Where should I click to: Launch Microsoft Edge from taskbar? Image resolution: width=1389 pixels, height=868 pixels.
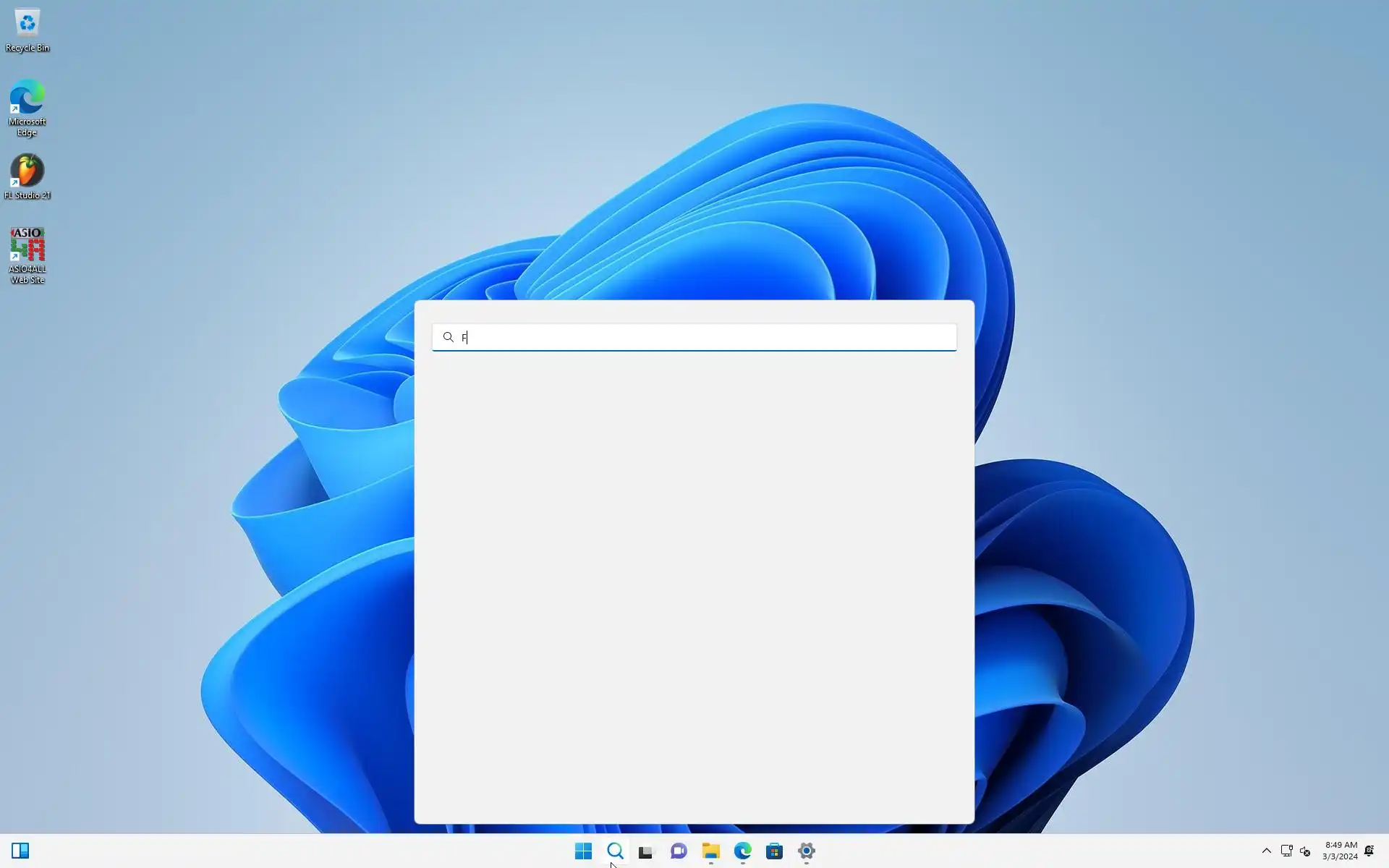pyautogui.click(x=742, y=851)
